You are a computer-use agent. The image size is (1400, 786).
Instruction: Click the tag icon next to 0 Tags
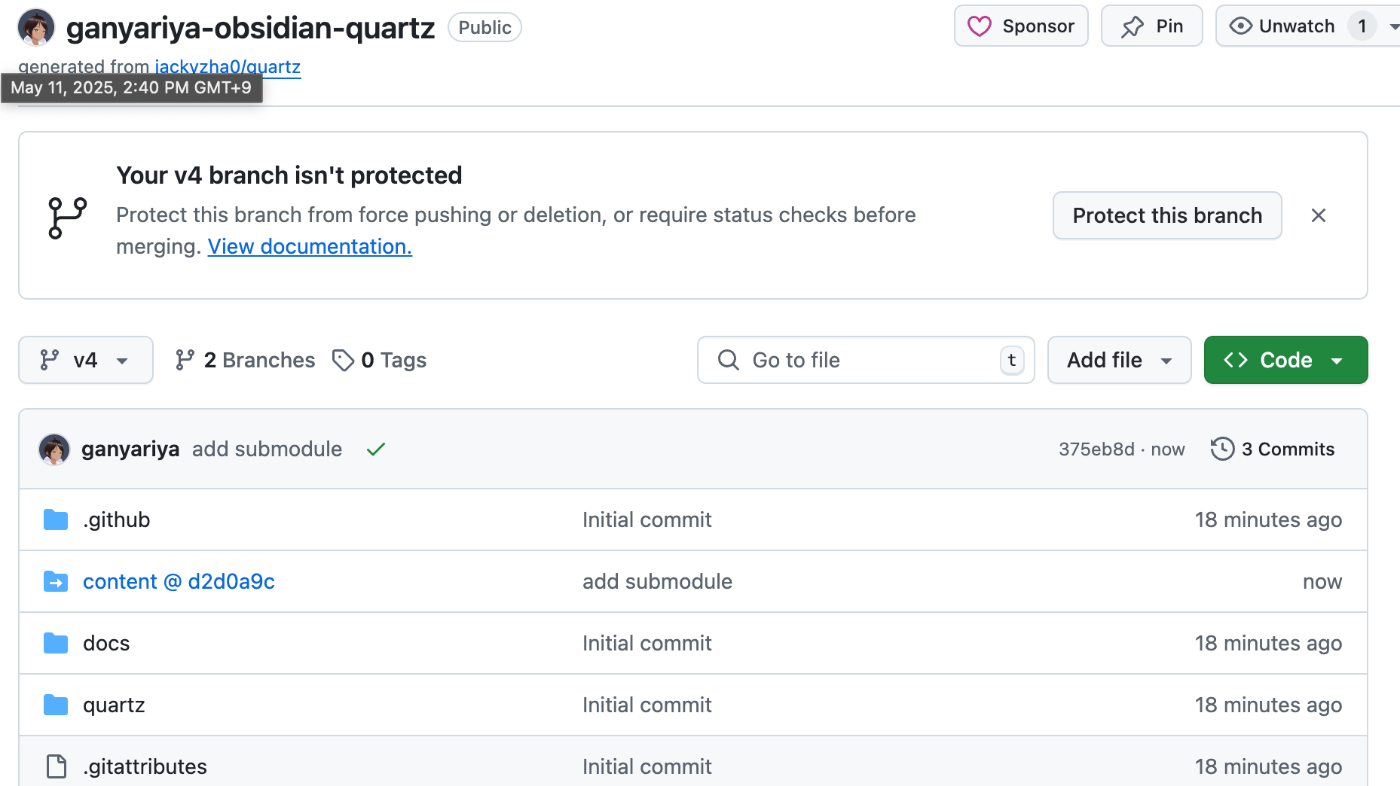[343, 360]
